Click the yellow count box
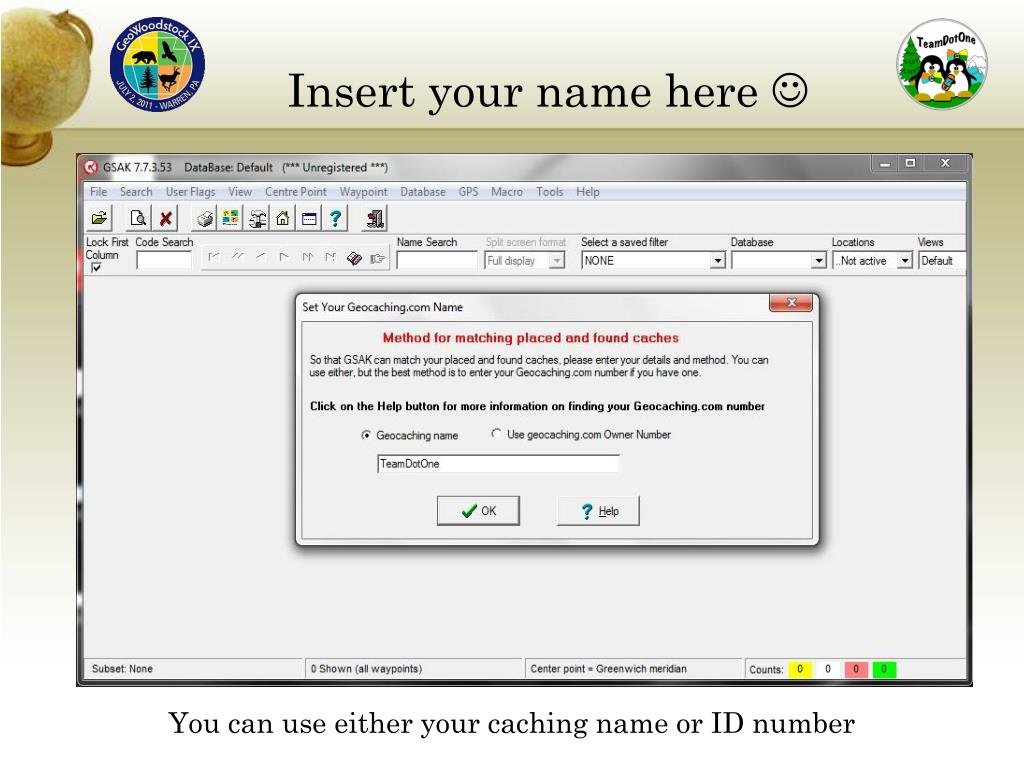 (799, 669)
